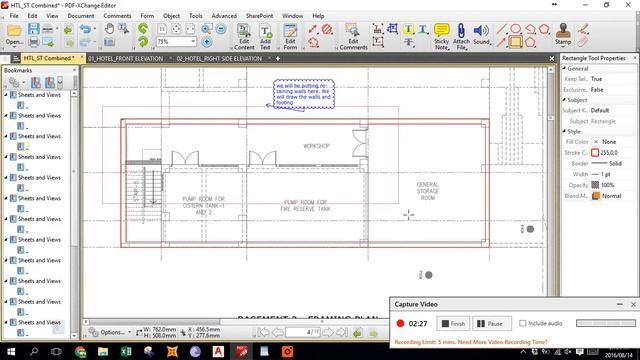Click the Save floppy disk icon
Screen dimensions: 640x360
[34, 29]
